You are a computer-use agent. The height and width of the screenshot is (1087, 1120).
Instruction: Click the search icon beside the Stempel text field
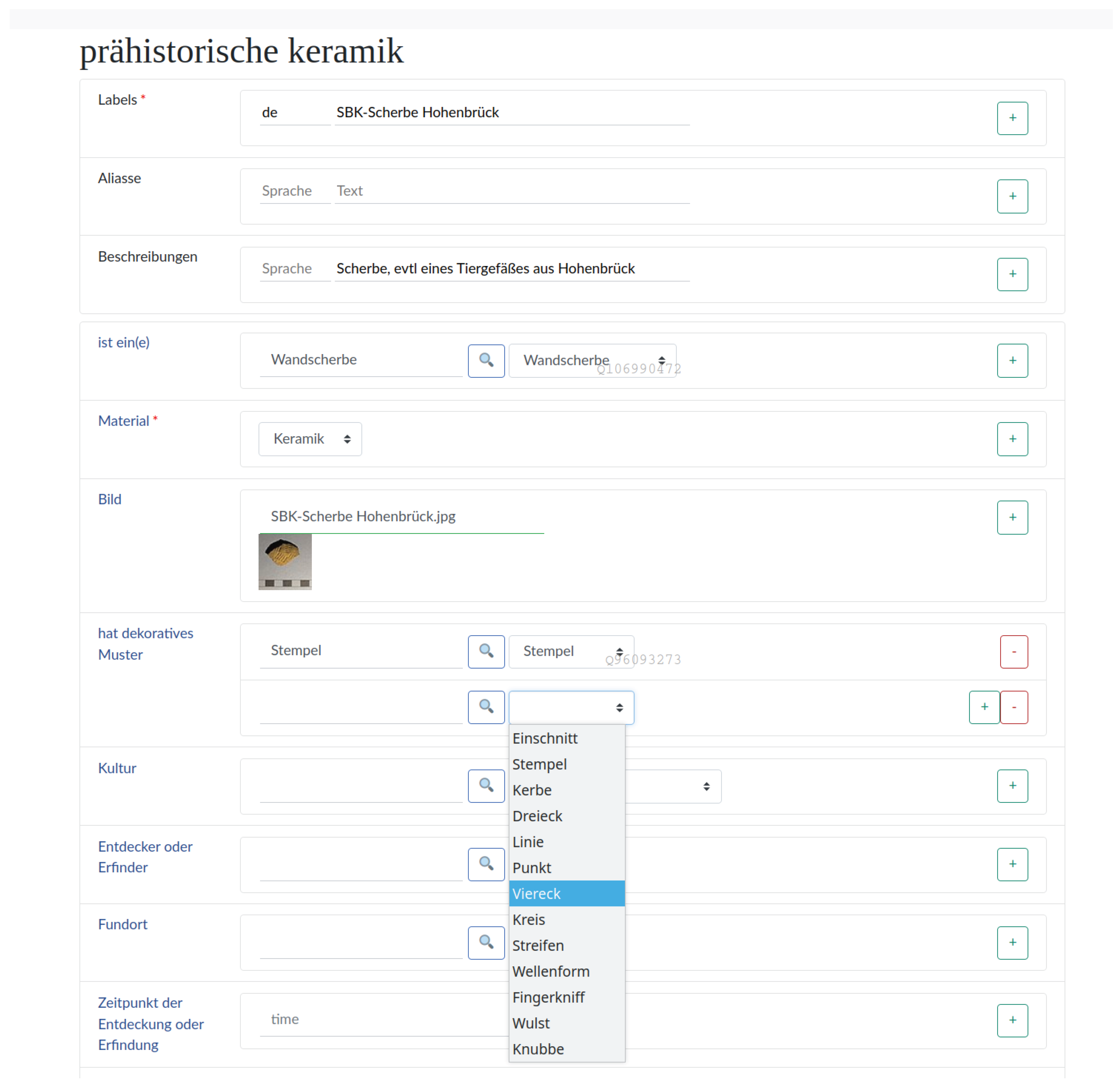click(x=486, y=651)
